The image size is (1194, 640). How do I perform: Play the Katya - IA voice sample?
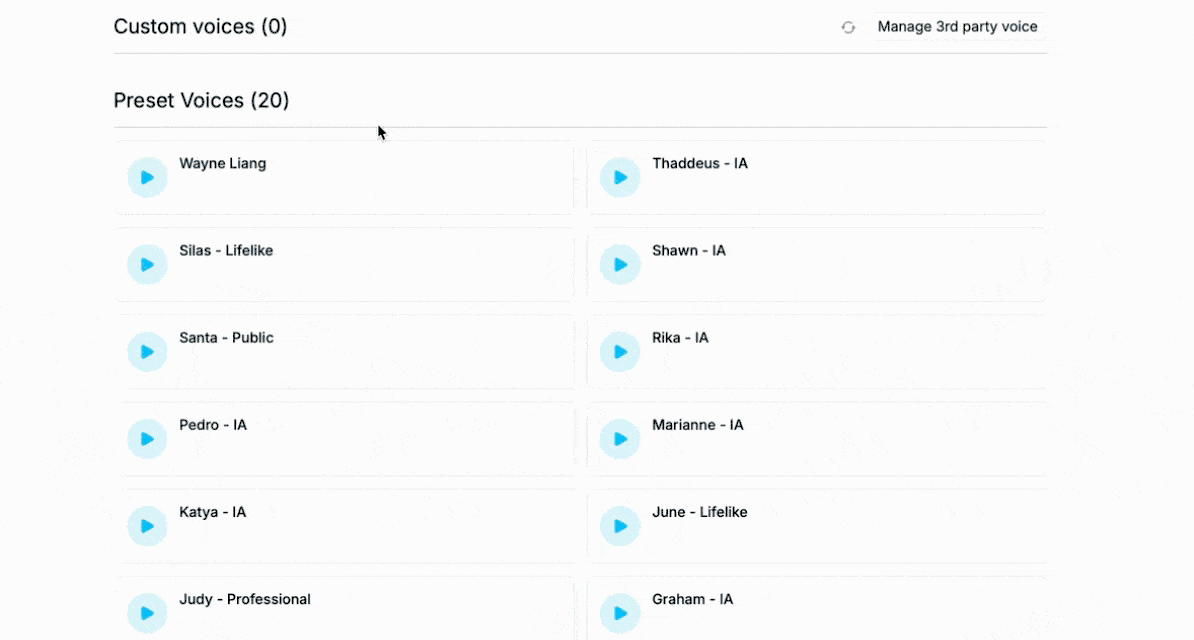click(147, 526)
